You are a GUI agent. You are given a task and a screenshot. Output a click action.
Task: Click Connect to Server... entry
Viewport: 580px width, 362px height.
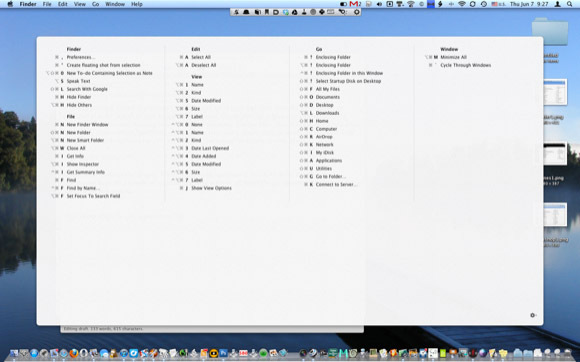[336, 184]
